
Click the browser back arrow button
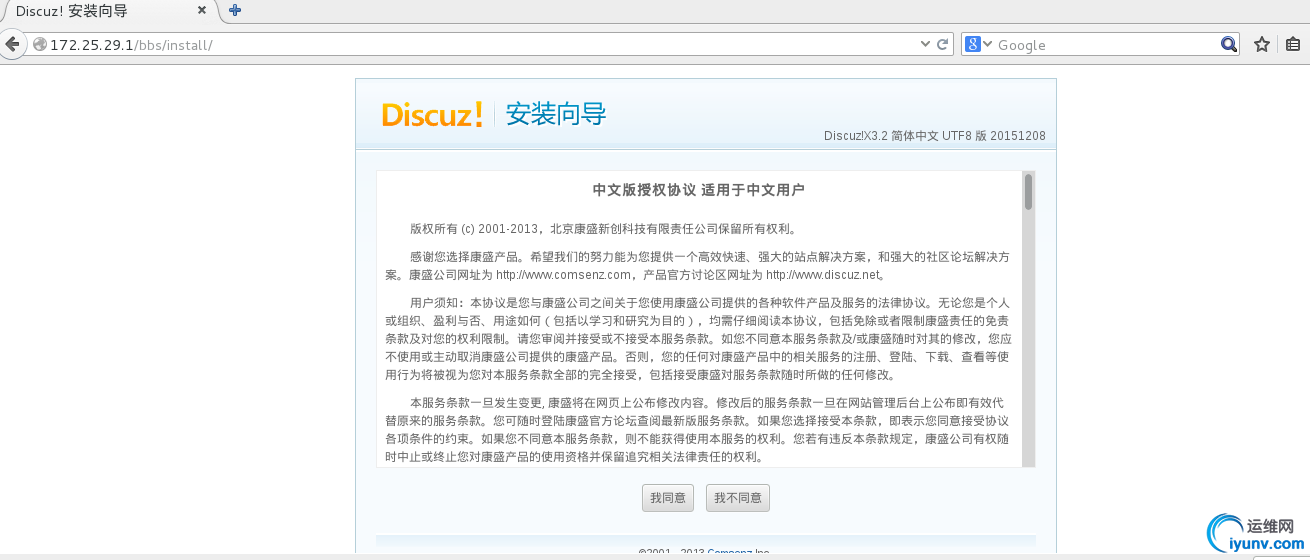(12, 44)
